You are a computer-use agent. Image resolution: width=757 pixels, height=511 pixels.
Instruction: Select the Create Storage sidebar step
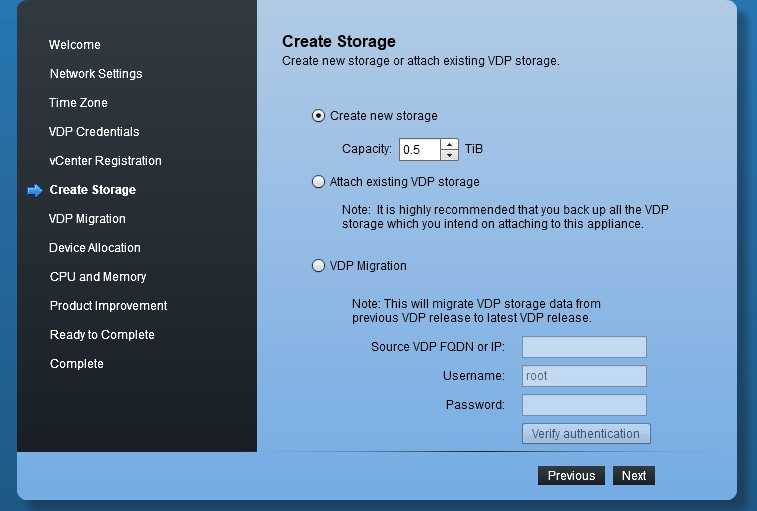click(93, 190)
